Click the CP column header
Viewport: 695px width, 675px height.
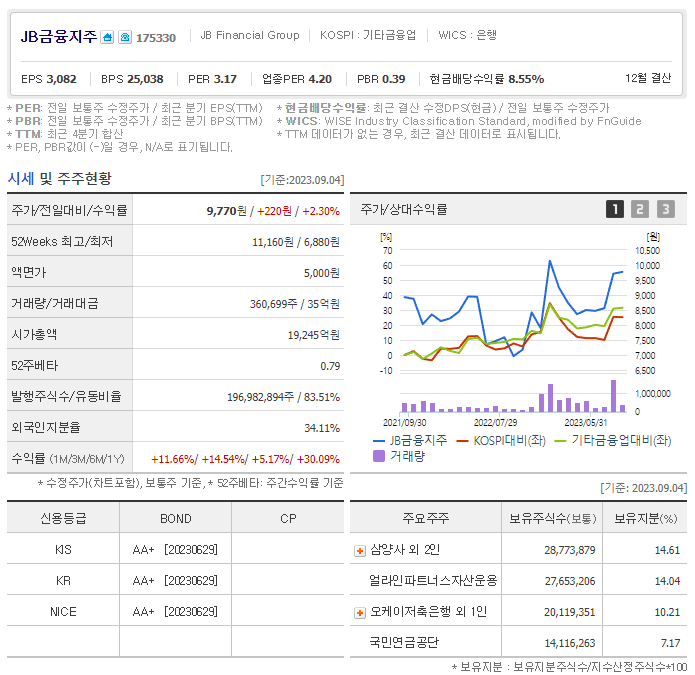point(288,518)
